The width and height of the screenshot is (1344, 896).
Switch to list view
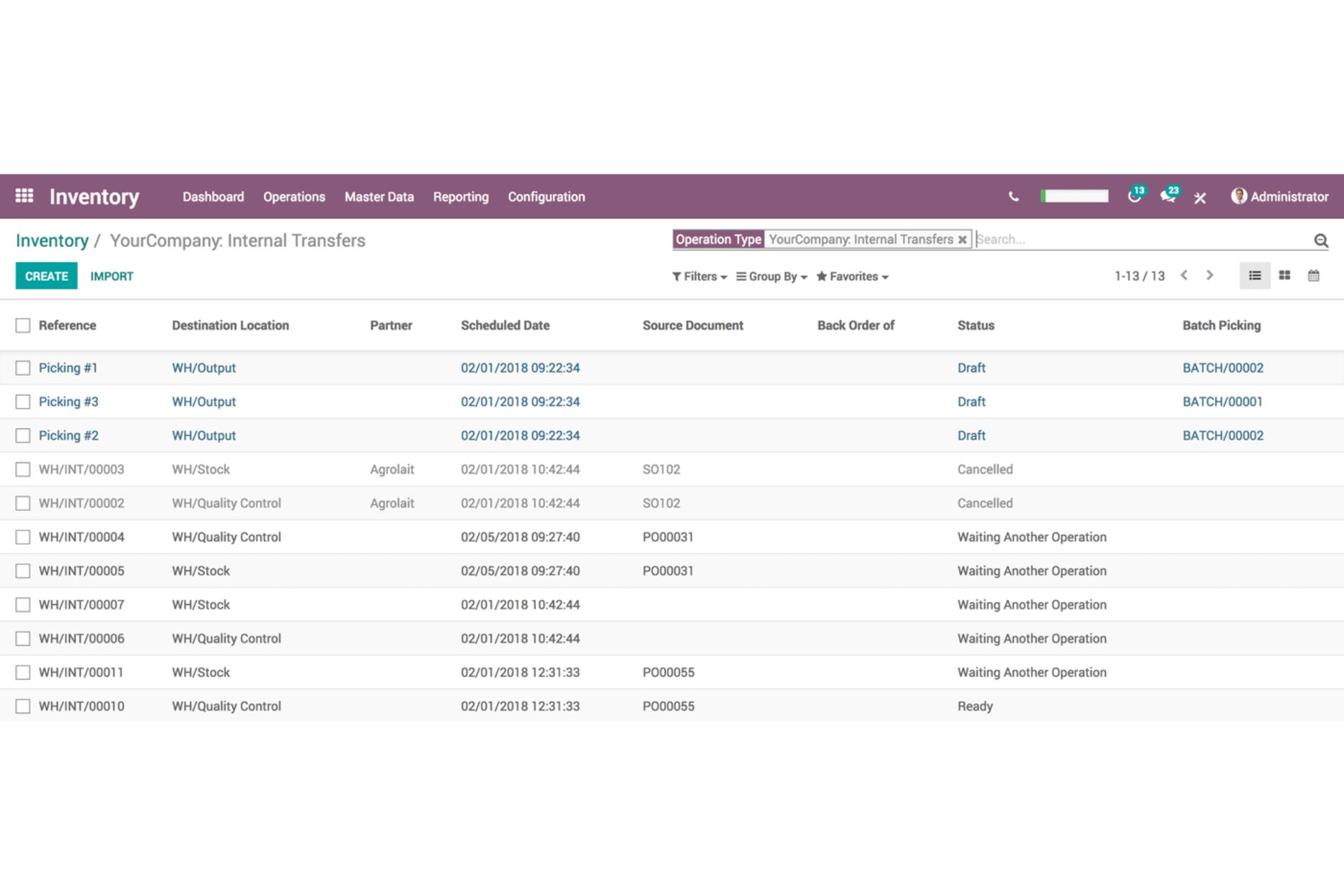pyautogui.click(x=1254, y=276)
